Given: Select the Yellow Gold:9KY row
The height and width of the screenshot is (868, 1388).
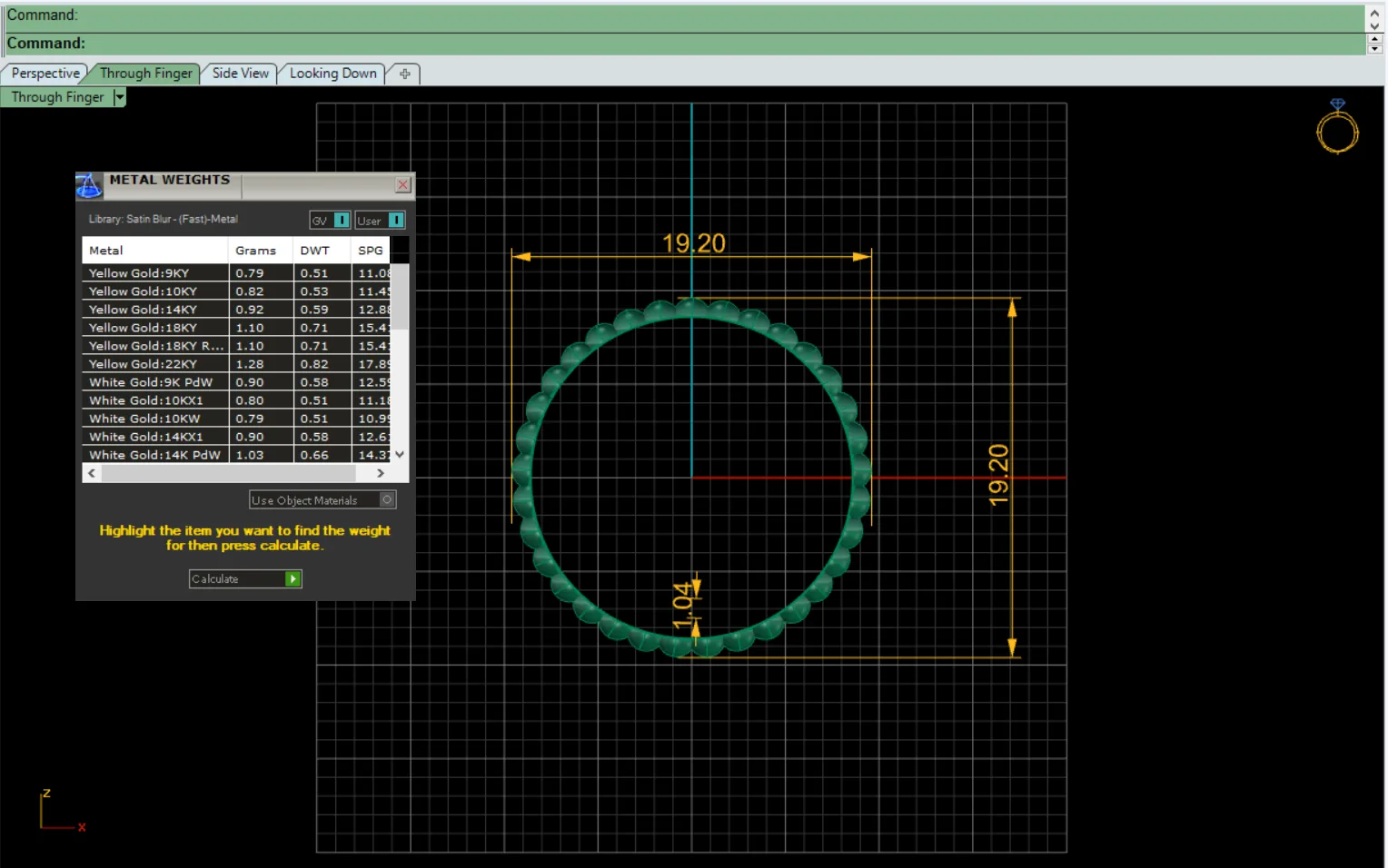Looking at the screenshot, I should coord(236,273).
